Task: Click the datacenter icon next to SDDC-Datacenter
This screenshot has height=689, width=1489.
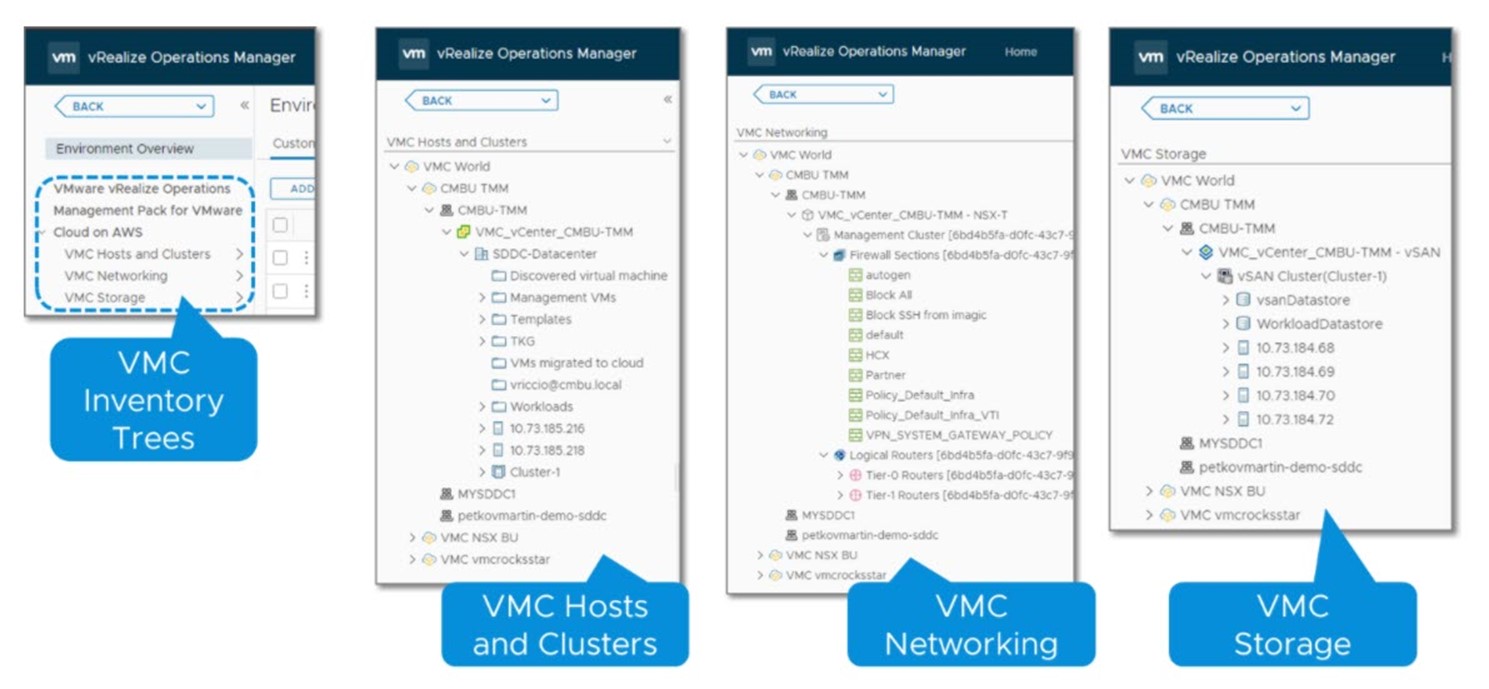Action: 481,254
